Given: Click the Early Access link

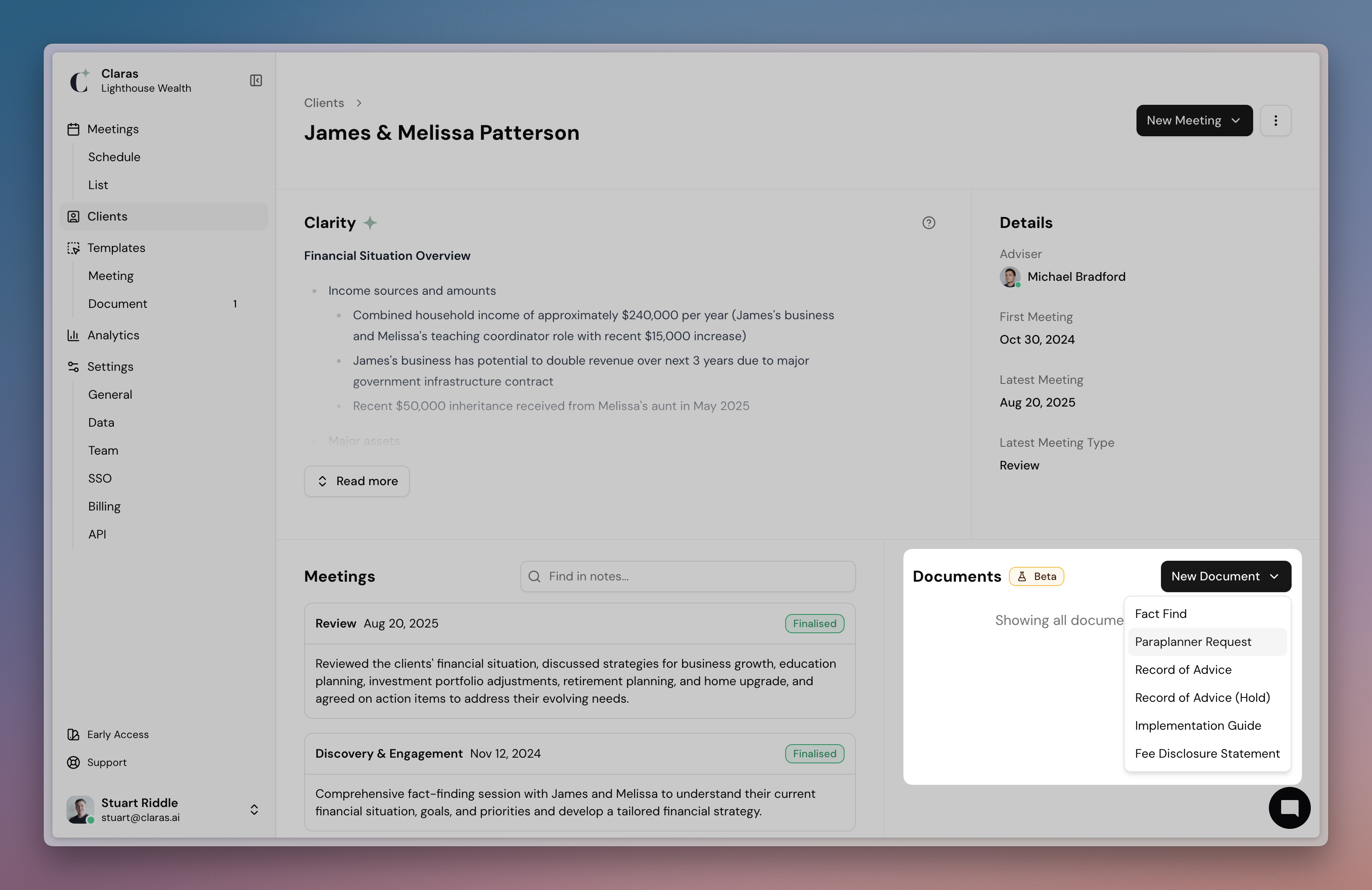Looking at the screenshot, I should 118,735.
